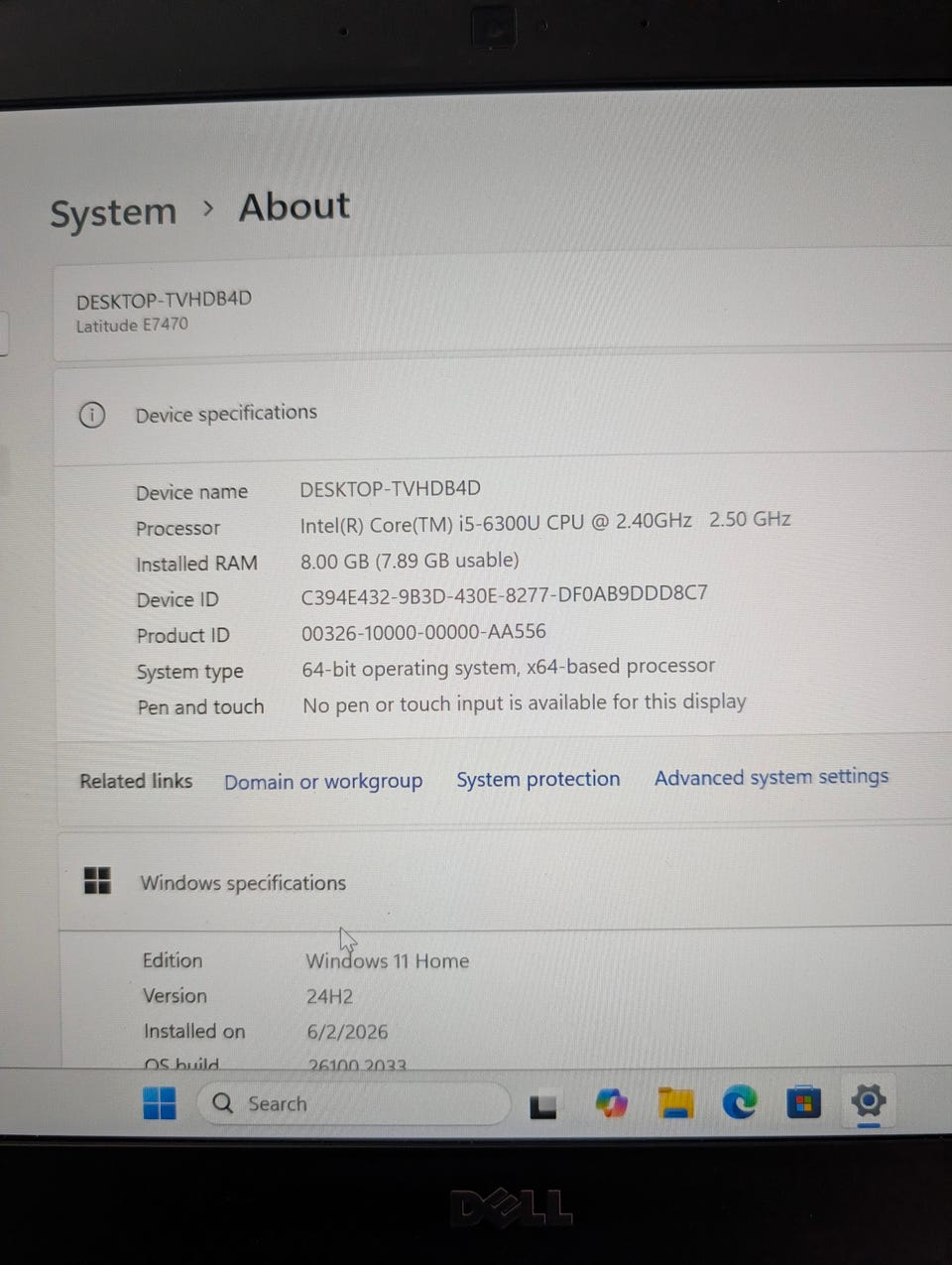Click the Edition label
Screen dimensions: 952x1265
[172, 960]
